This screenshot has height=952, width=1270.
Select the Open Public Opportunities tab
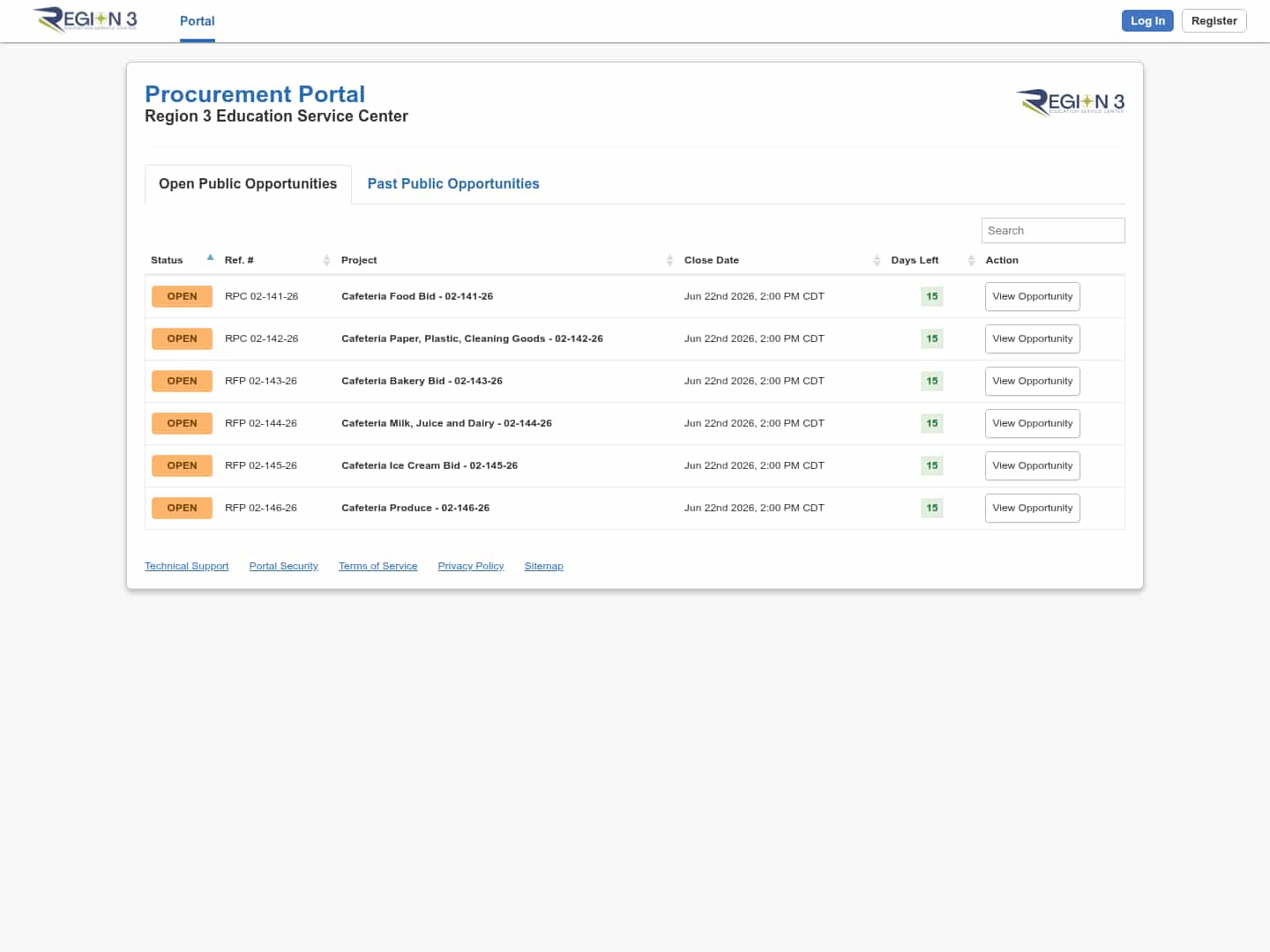pos(248,183)
